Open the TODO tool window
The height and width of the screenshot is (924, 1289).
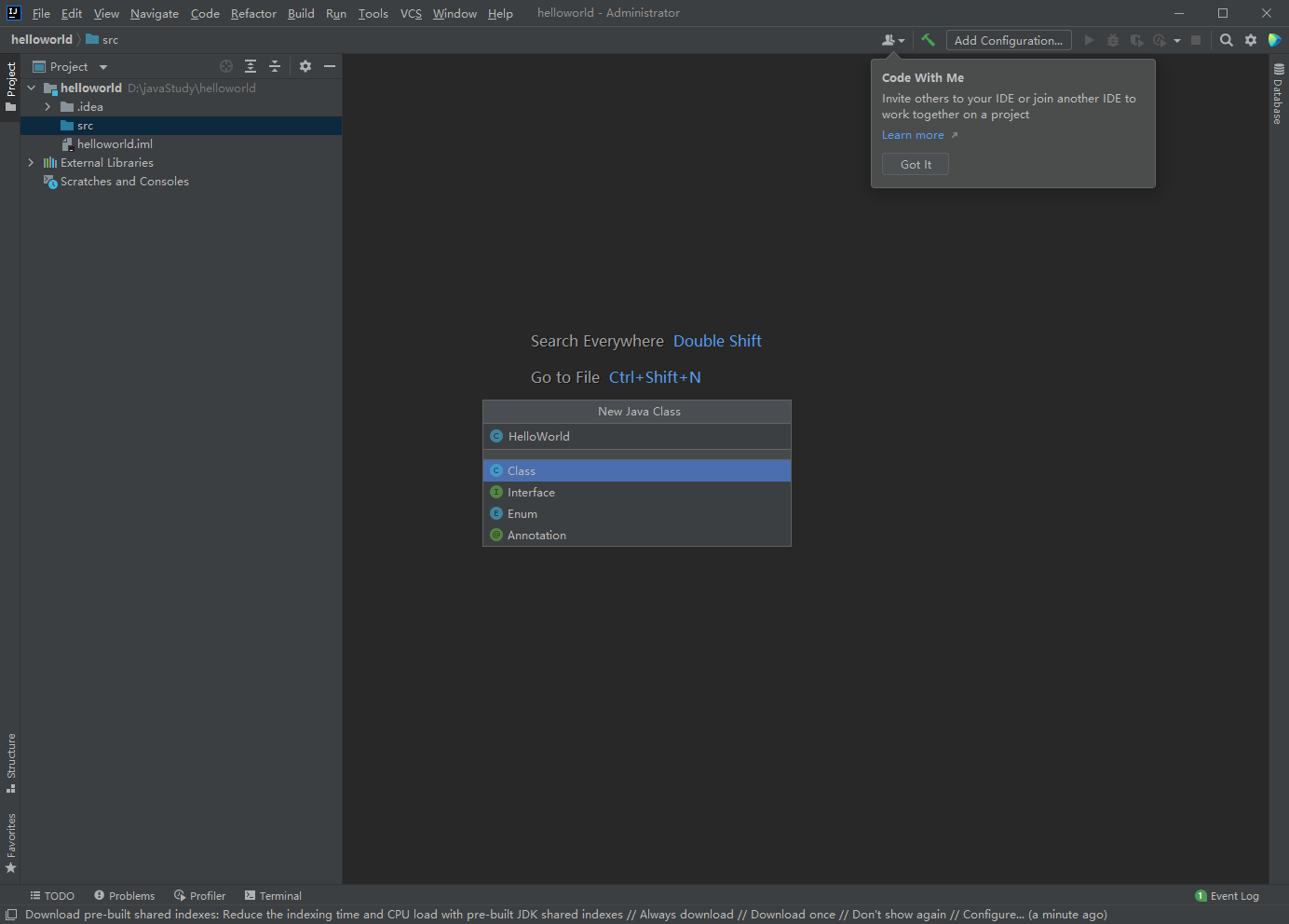[52, 896]
